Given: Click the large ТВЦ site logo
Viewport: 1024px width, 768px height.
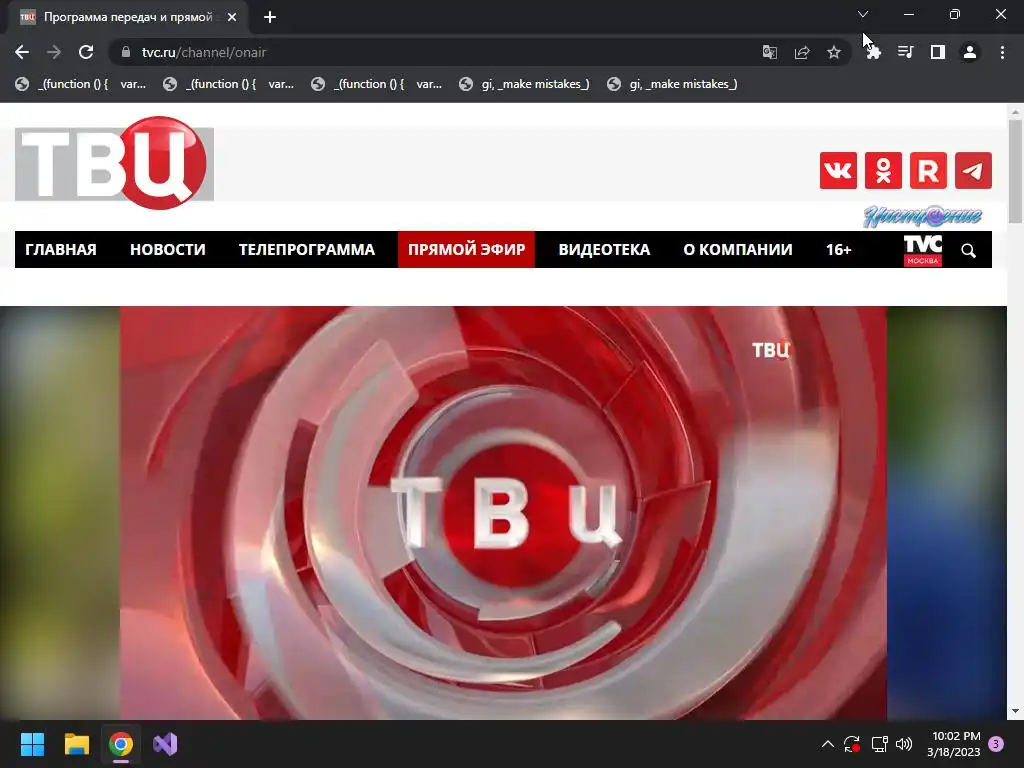Looking at the screenshot, I should pyautogui.click(x=114, y=163).
